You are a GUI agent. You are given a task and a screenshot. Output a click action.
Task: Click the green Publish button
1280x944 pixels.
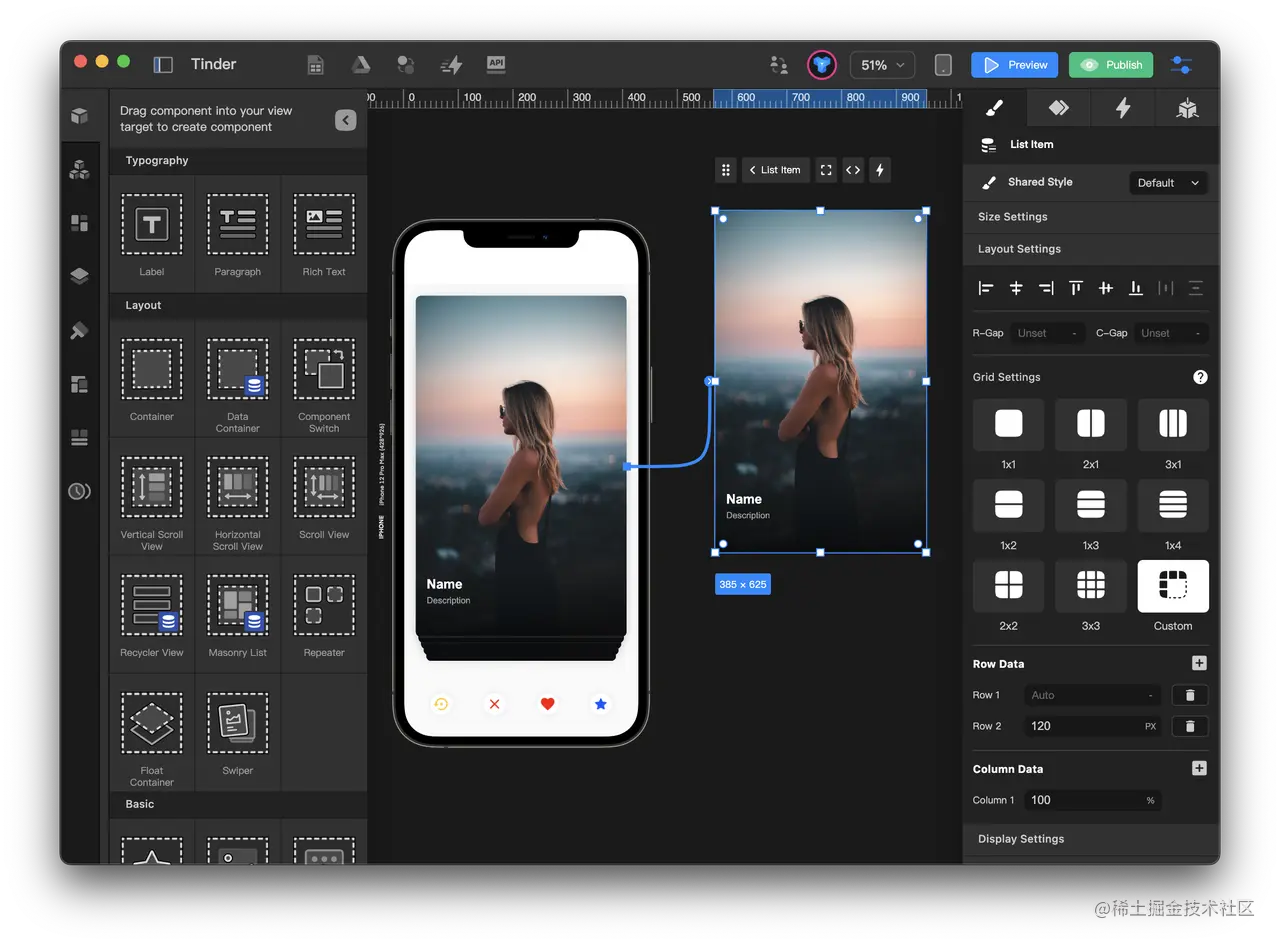tap(1111, 65)
